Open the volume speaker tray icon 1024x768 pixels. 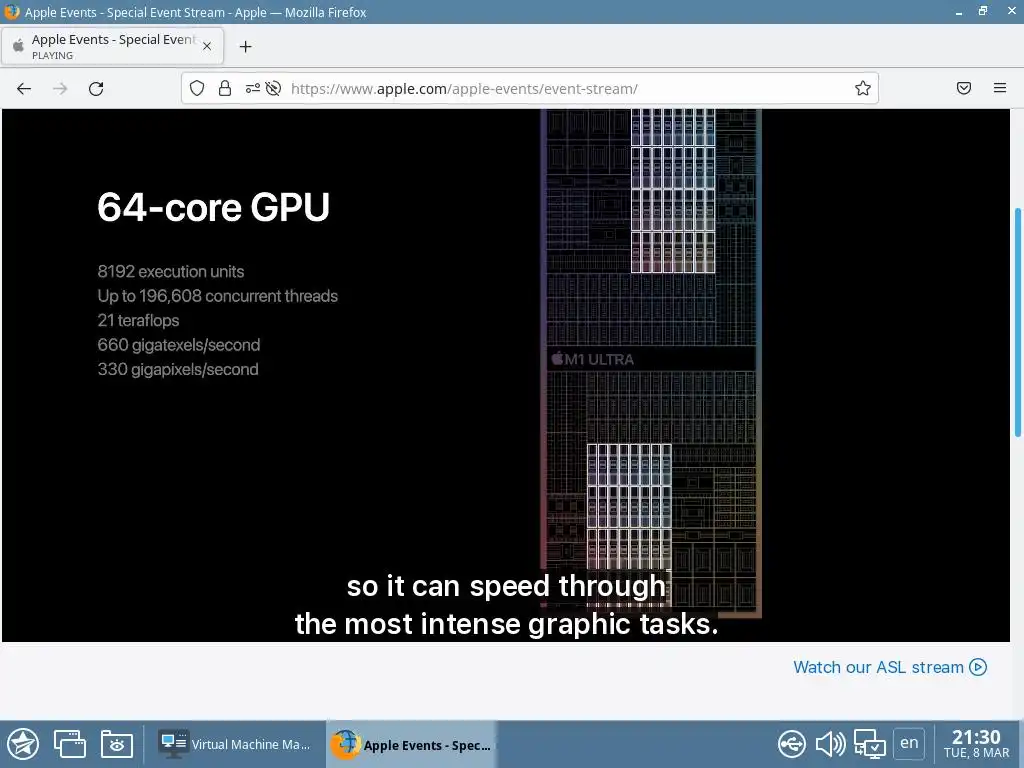(x=830, y=744)
